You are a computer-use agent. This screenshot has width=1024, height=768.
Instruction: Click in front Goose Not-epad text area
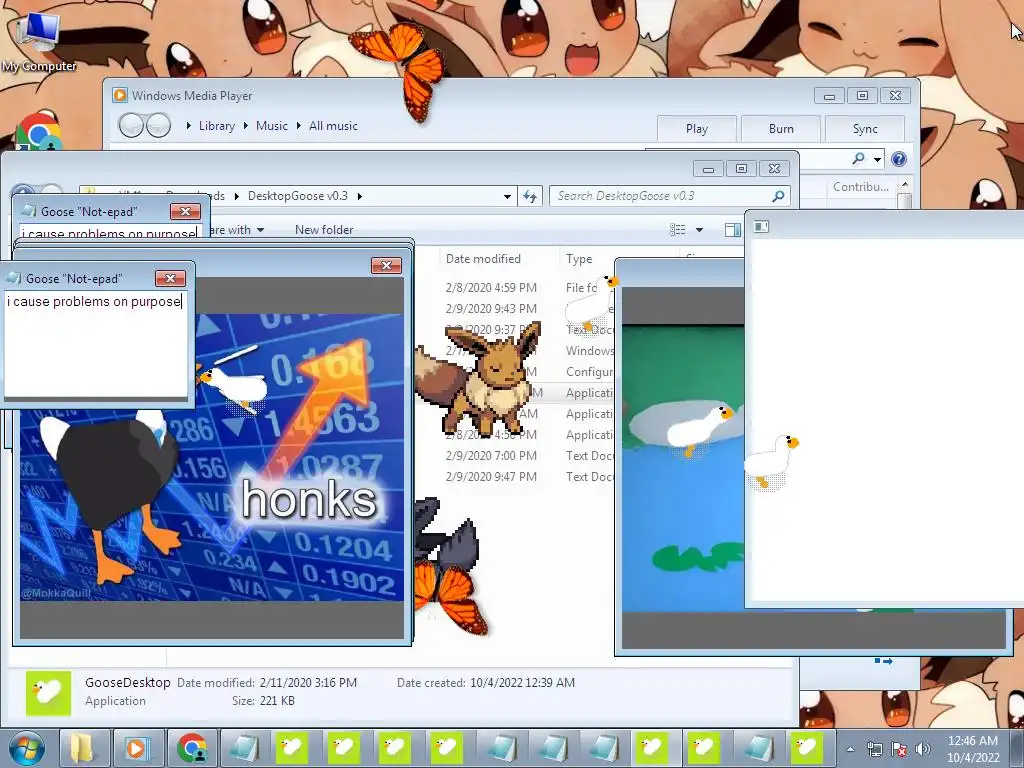pos(96,344)
